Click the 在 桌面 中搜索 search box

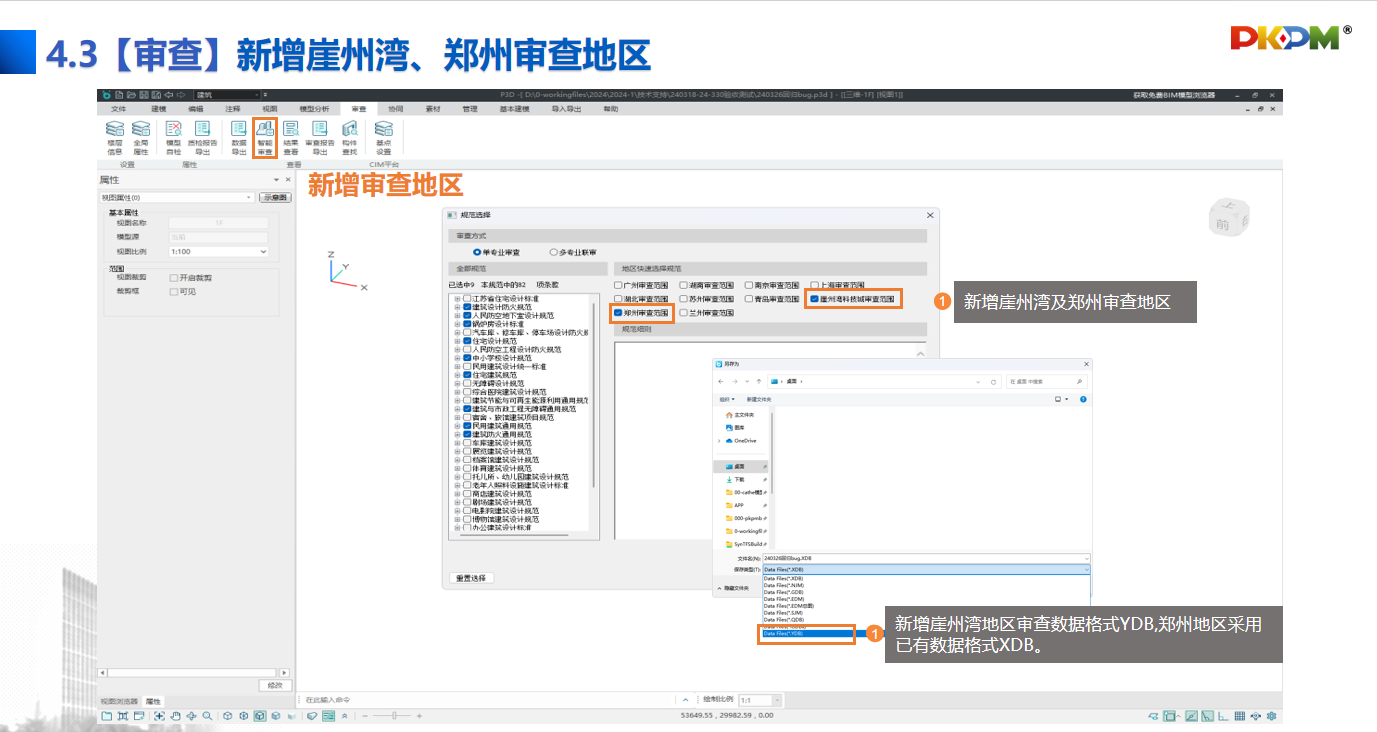(x=1046, y=382)
